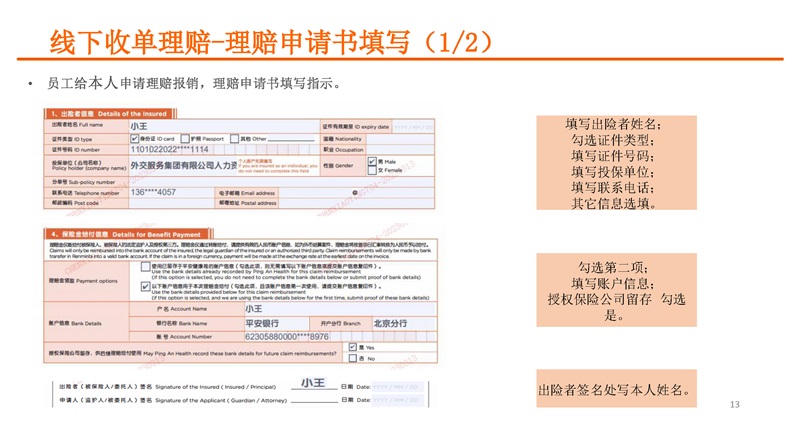The image size is (800, 423).
Task: Click the 职业 Occupation label
Action: click(343, 150)
